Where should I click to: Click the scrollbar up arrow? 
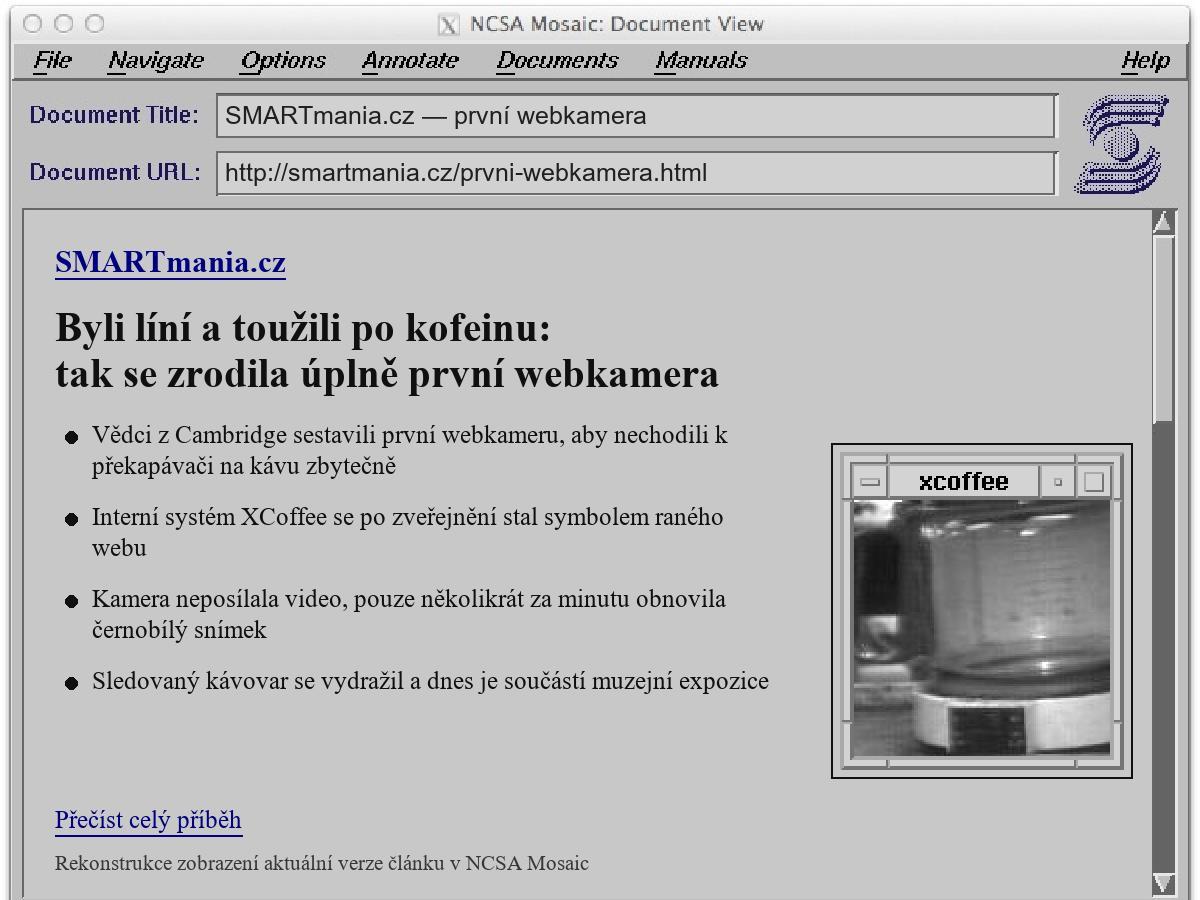point(1163,222)
